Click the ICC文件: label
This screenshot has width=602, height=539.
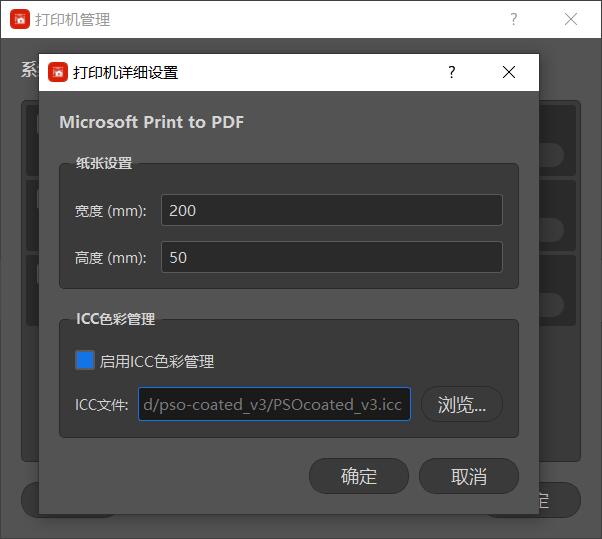tap(102, 405)
